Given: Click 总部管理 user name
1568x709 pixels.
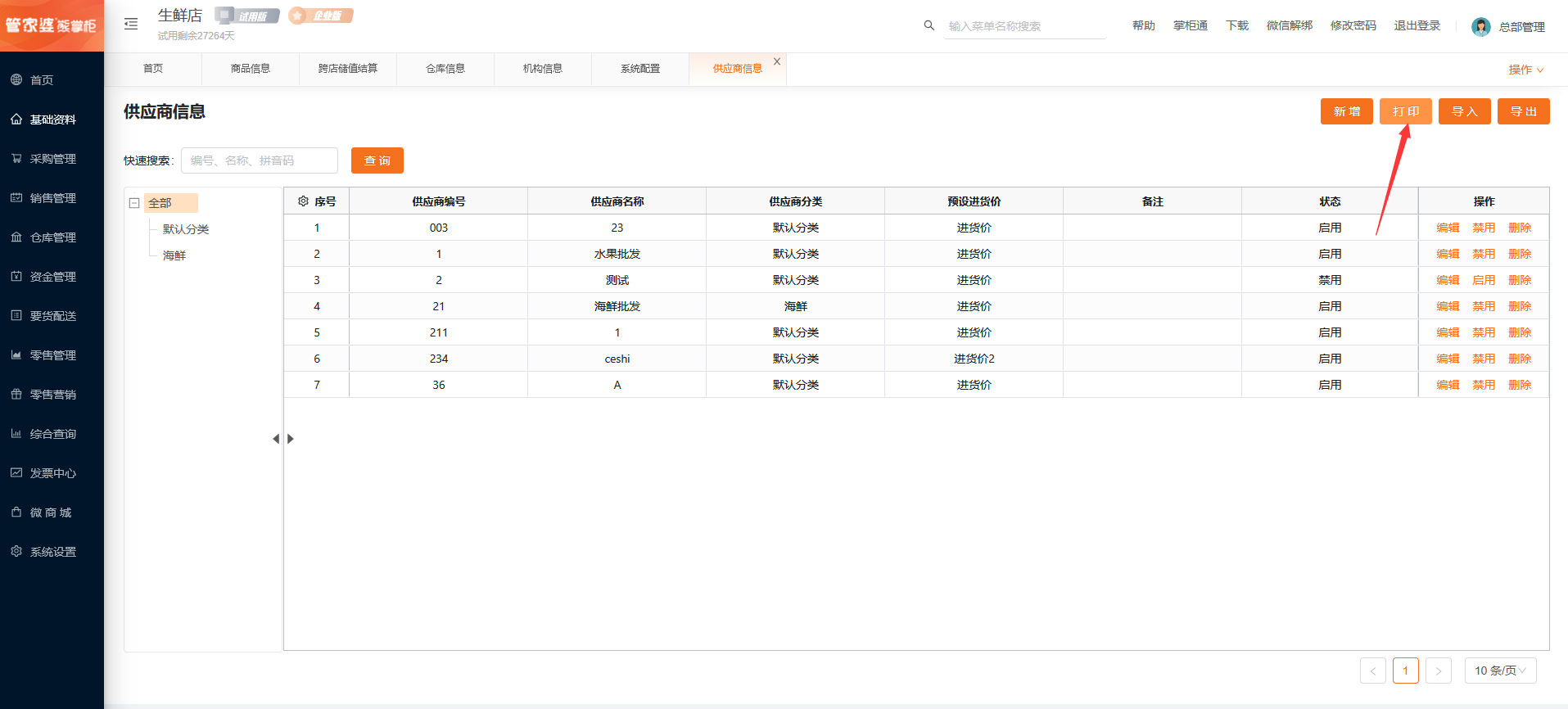Looking at the screenshot, I should pos(1522,27).
